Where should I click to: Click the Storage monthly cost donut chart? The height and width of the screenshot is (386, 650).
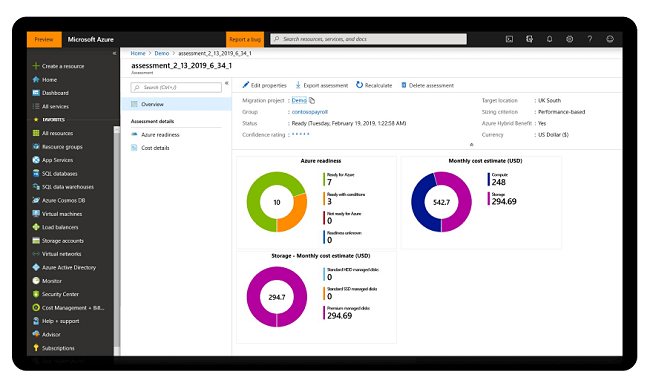tap(277, 297)
